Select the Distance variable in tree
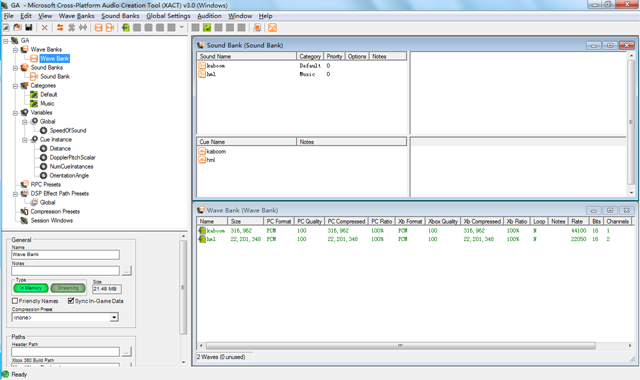The width and height of the screenshot is (640, 380). pos(60,148)
